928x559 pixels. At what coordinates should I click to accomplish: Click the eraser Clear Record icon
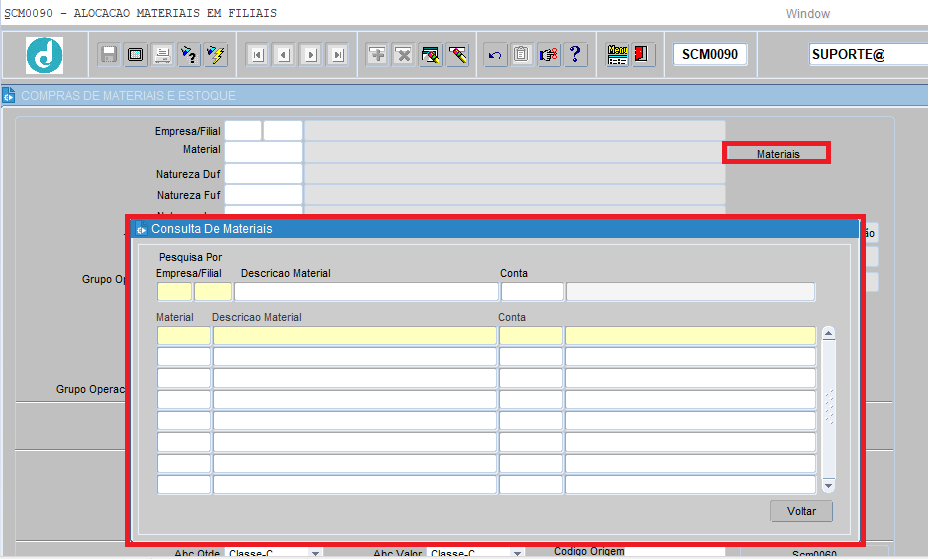(457, 55)
